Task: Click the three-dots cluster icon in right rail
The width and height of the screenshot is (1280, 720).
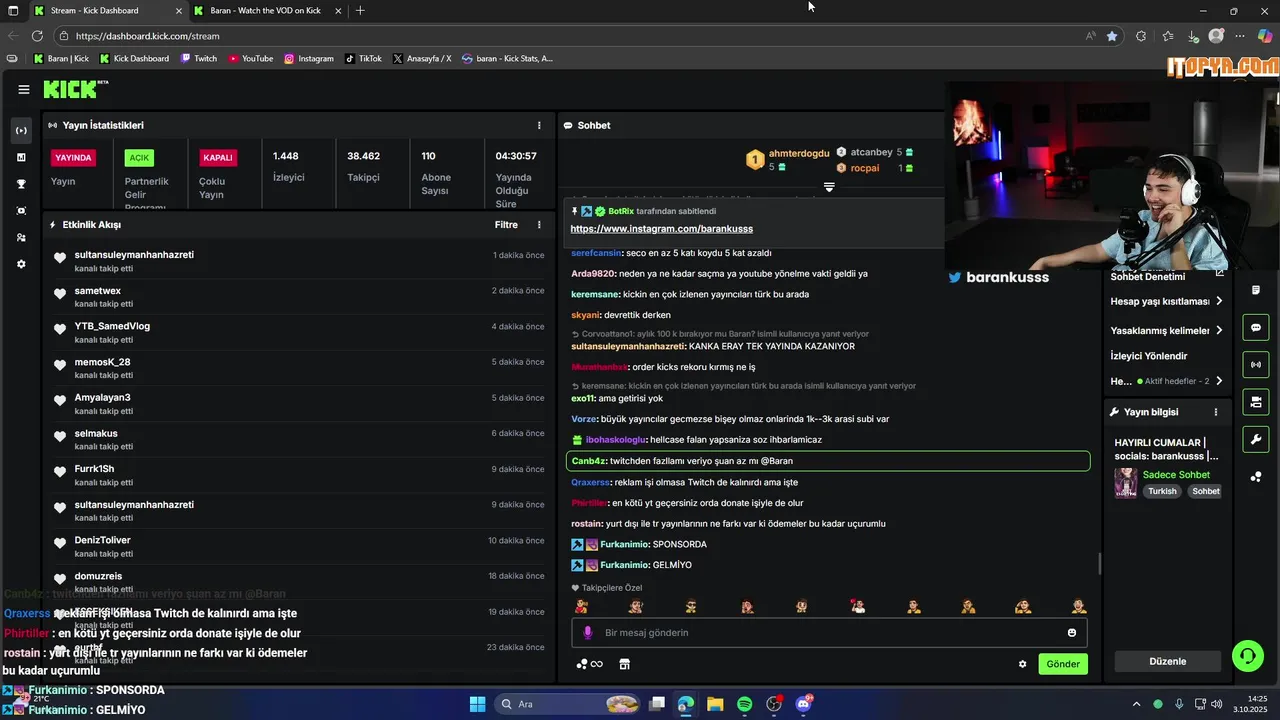Action: 1256,476
